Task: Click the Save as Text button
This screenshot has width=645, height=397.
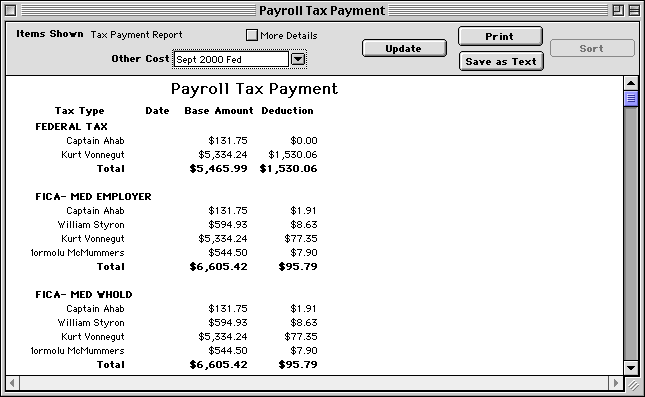Action: coord(501,61)
